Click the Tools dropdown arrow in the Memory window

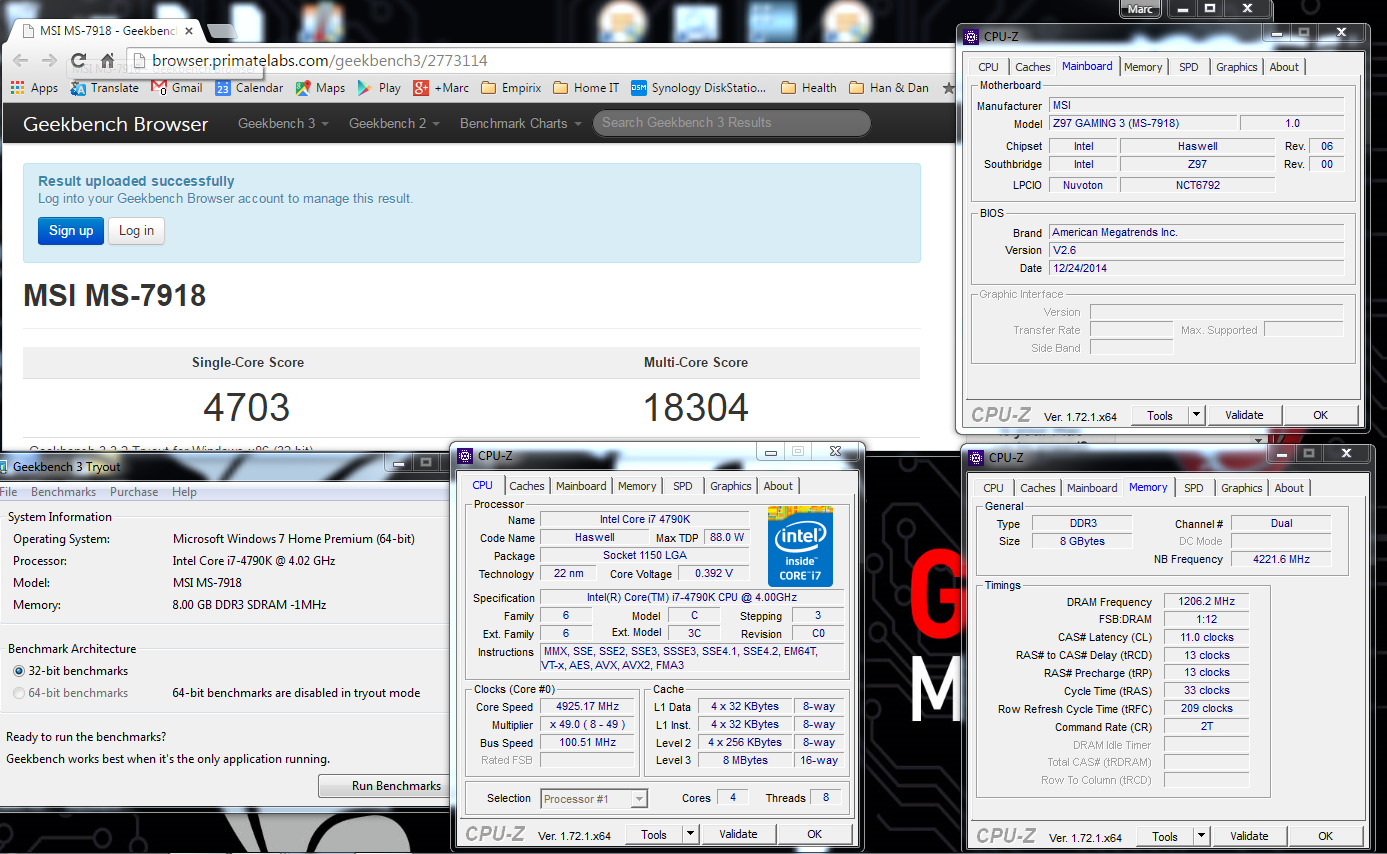tap(1201, 836)
